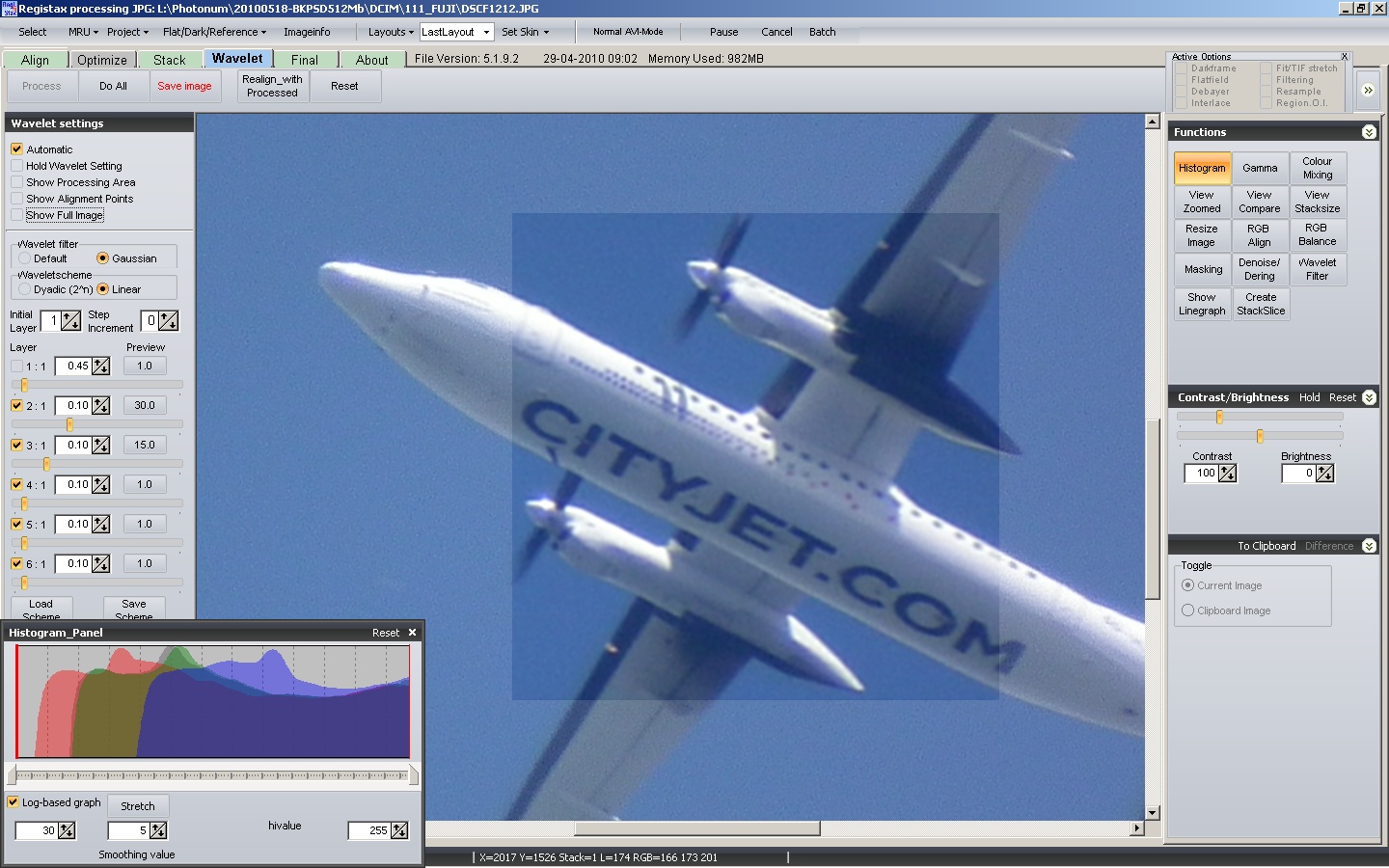Open the Set Skin dropdown
1389x868 pixels.
click(525, 32)
